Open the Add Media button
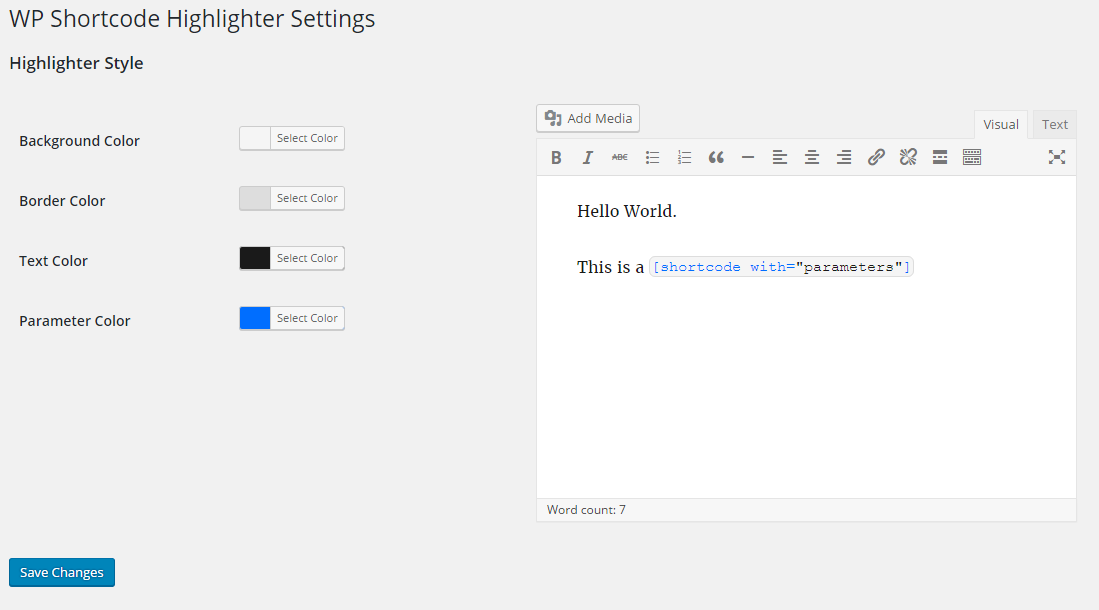Screen dimensions: 1099x610 click(x=588, y=118)
